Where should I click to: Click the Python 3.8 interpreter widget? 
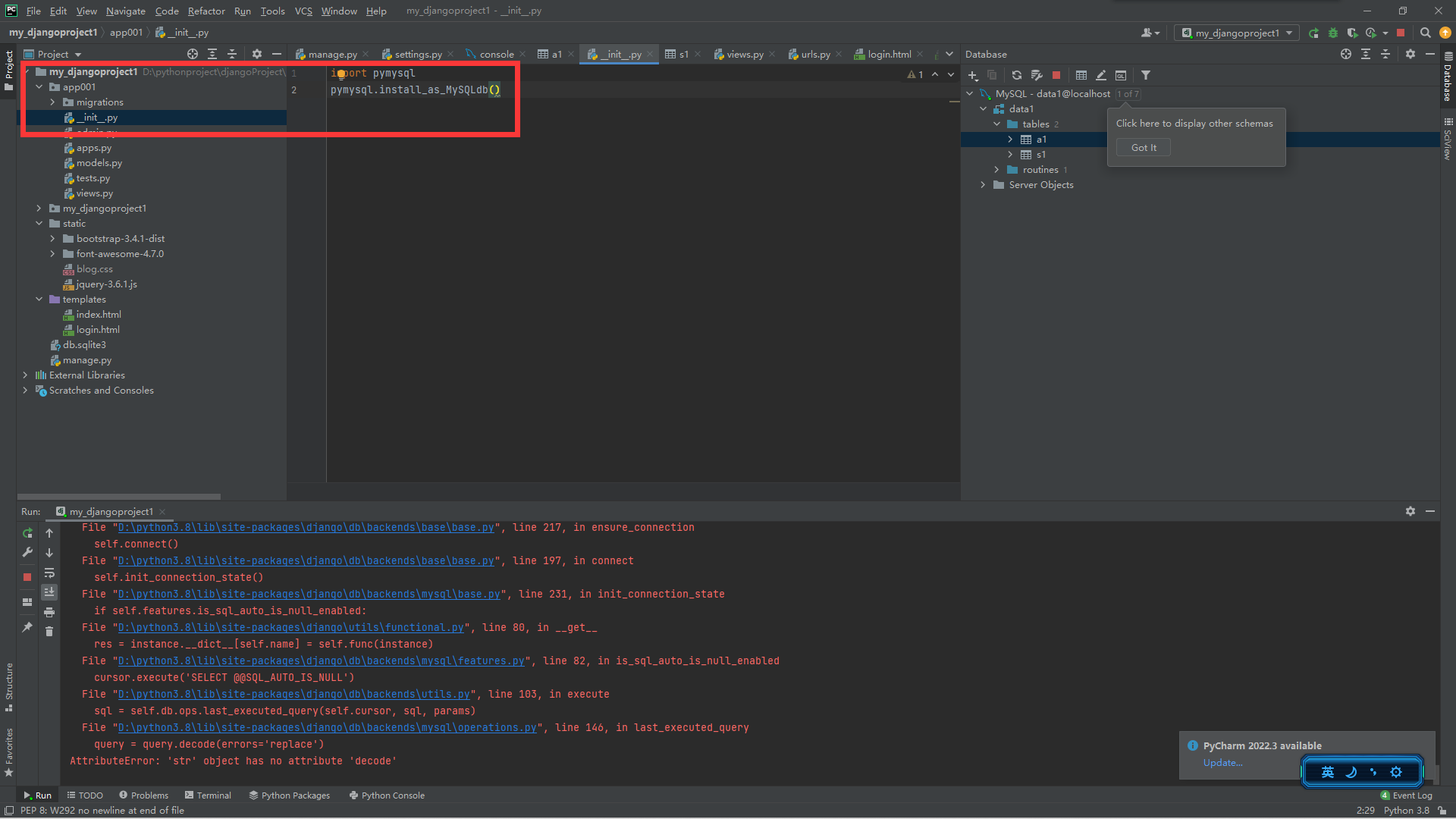(1407, 811)
